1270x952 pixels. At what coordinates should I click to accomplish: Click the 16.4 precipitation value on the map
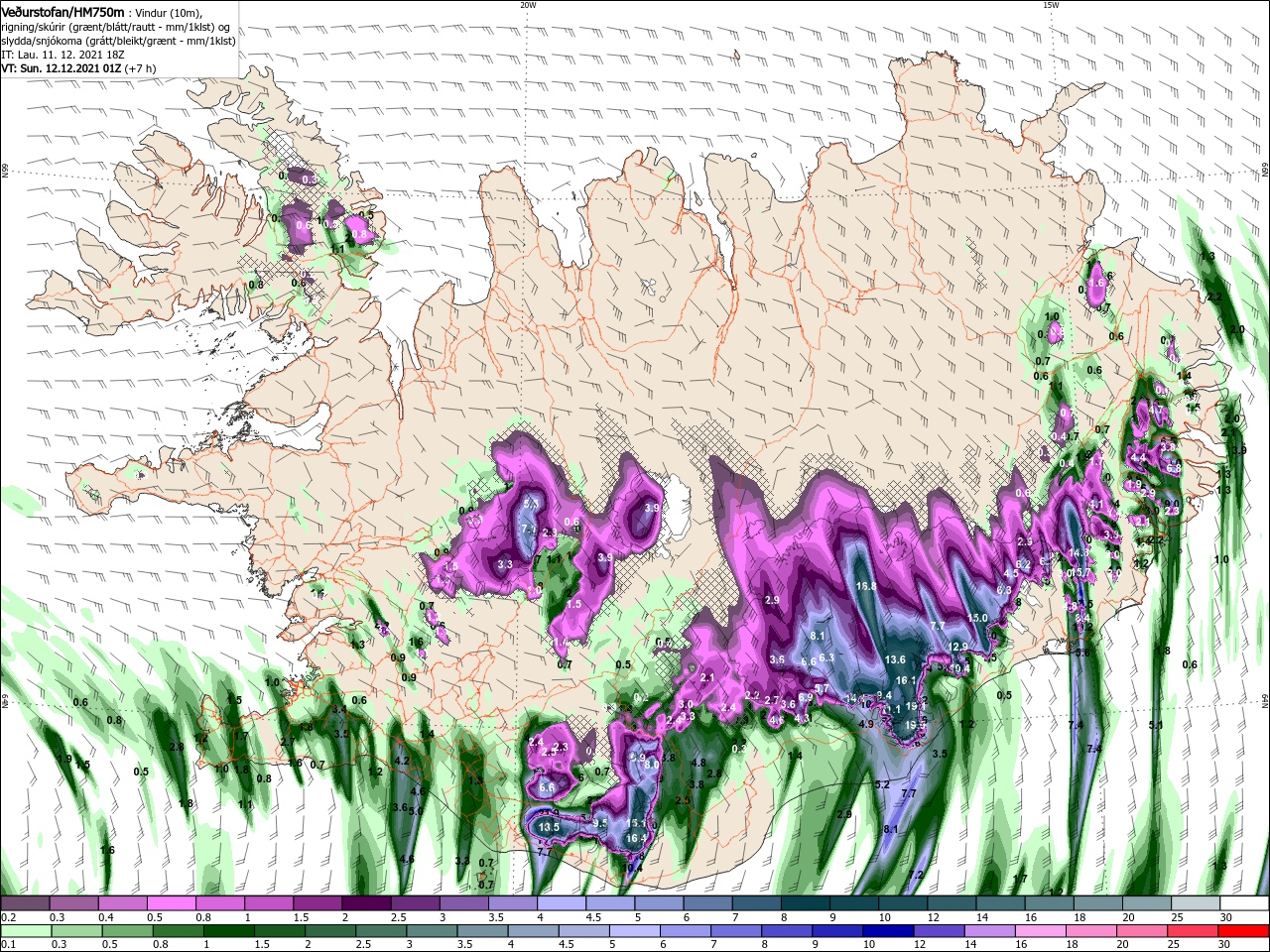(x=636, y=838)
